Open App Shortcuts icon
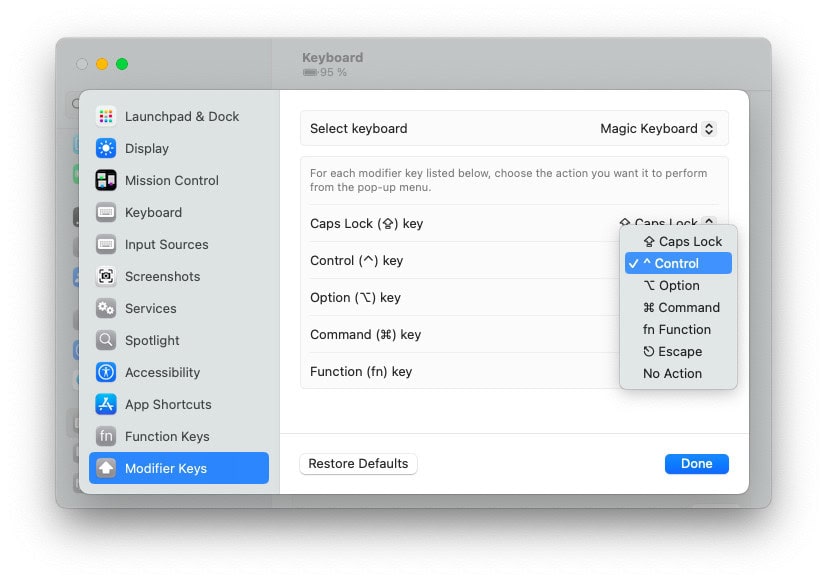This screenshot has height=582, width=827. [x=106, y=404]
